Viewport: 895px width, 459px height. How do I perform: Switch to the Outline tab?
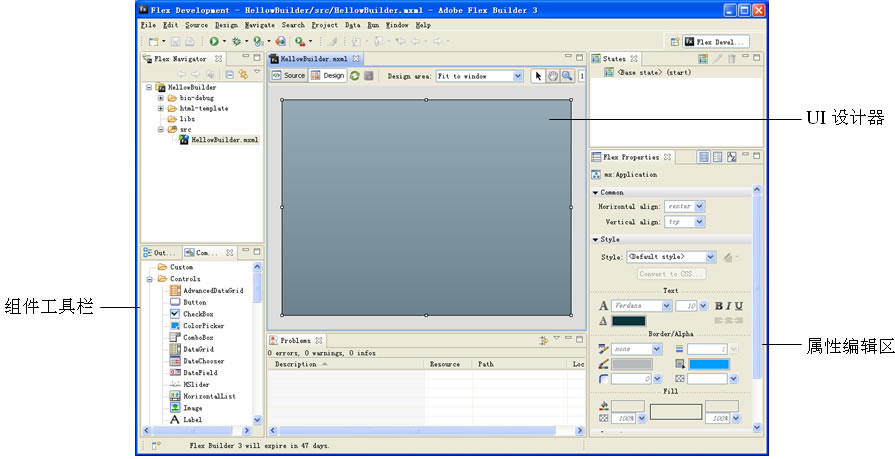pos(160,252)
